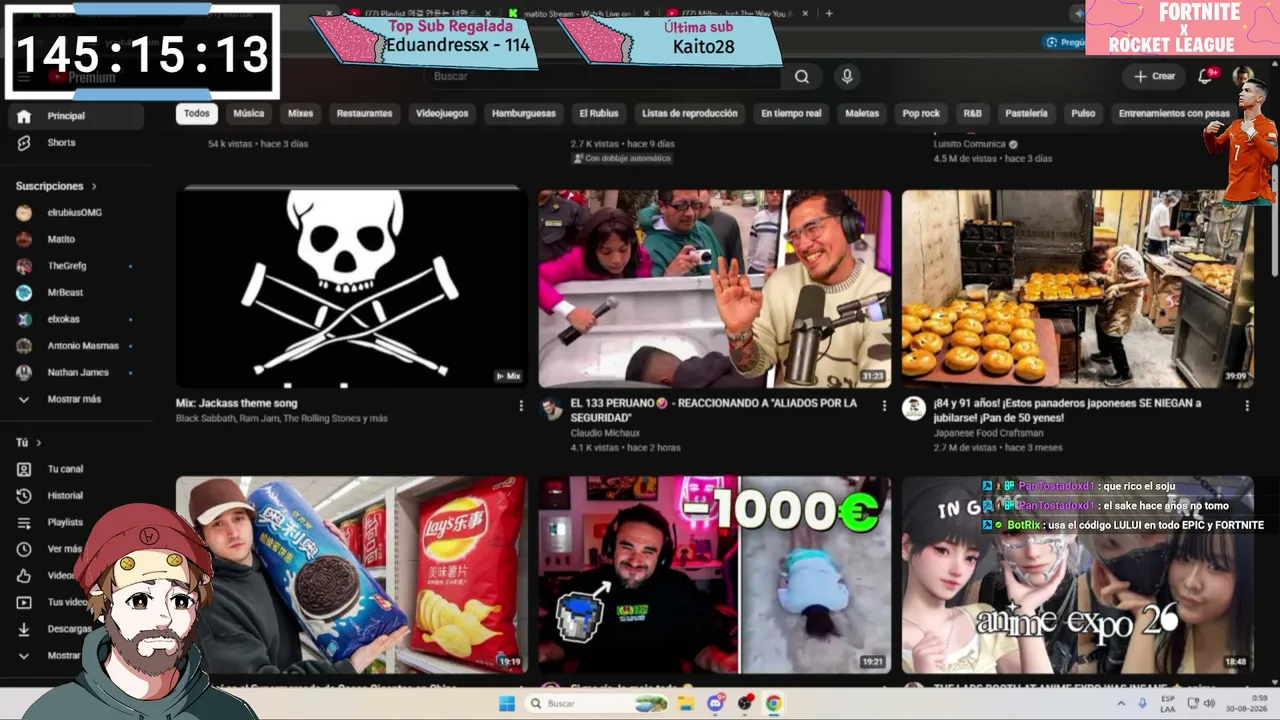Open the Windows Start button
1280x720 pixels.
[x=507, y=704]
